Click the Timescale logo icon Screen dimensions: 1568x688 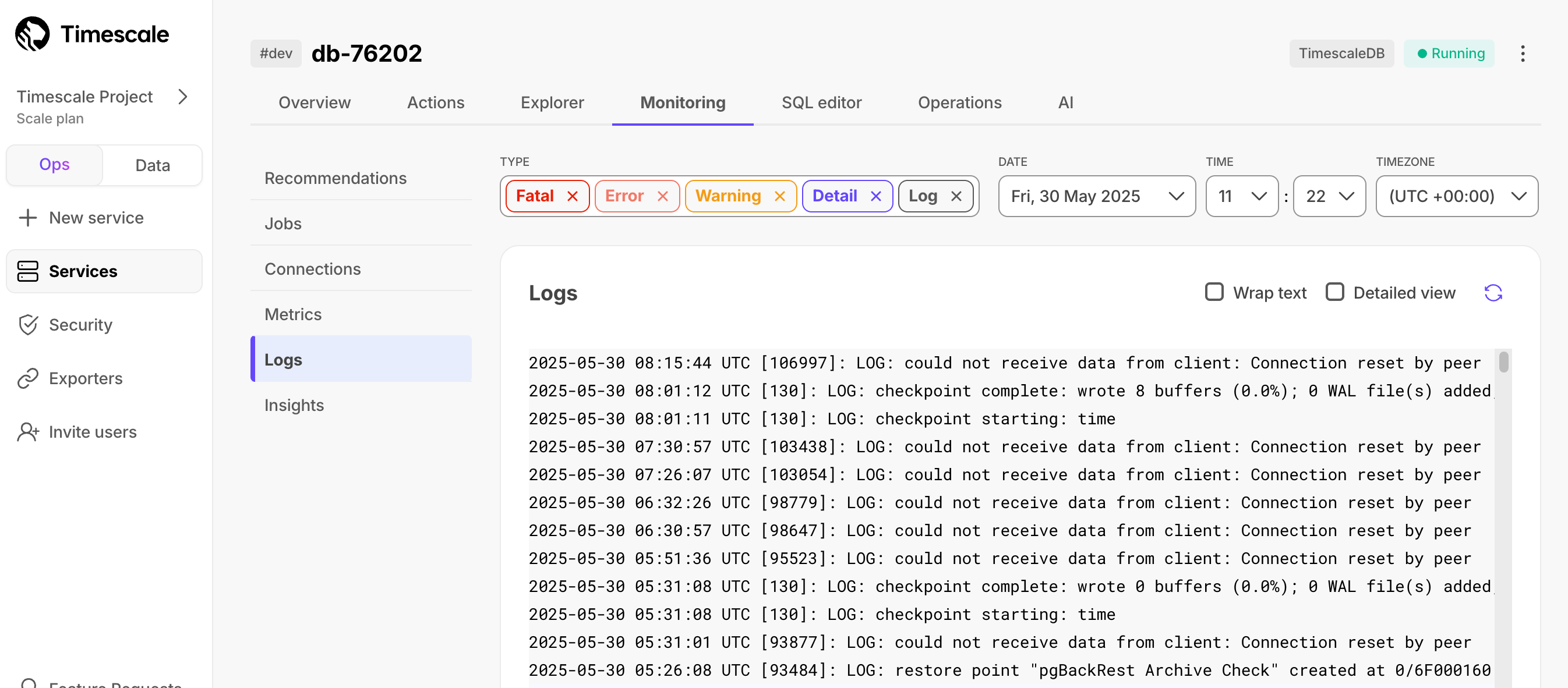tap(32, 34)
